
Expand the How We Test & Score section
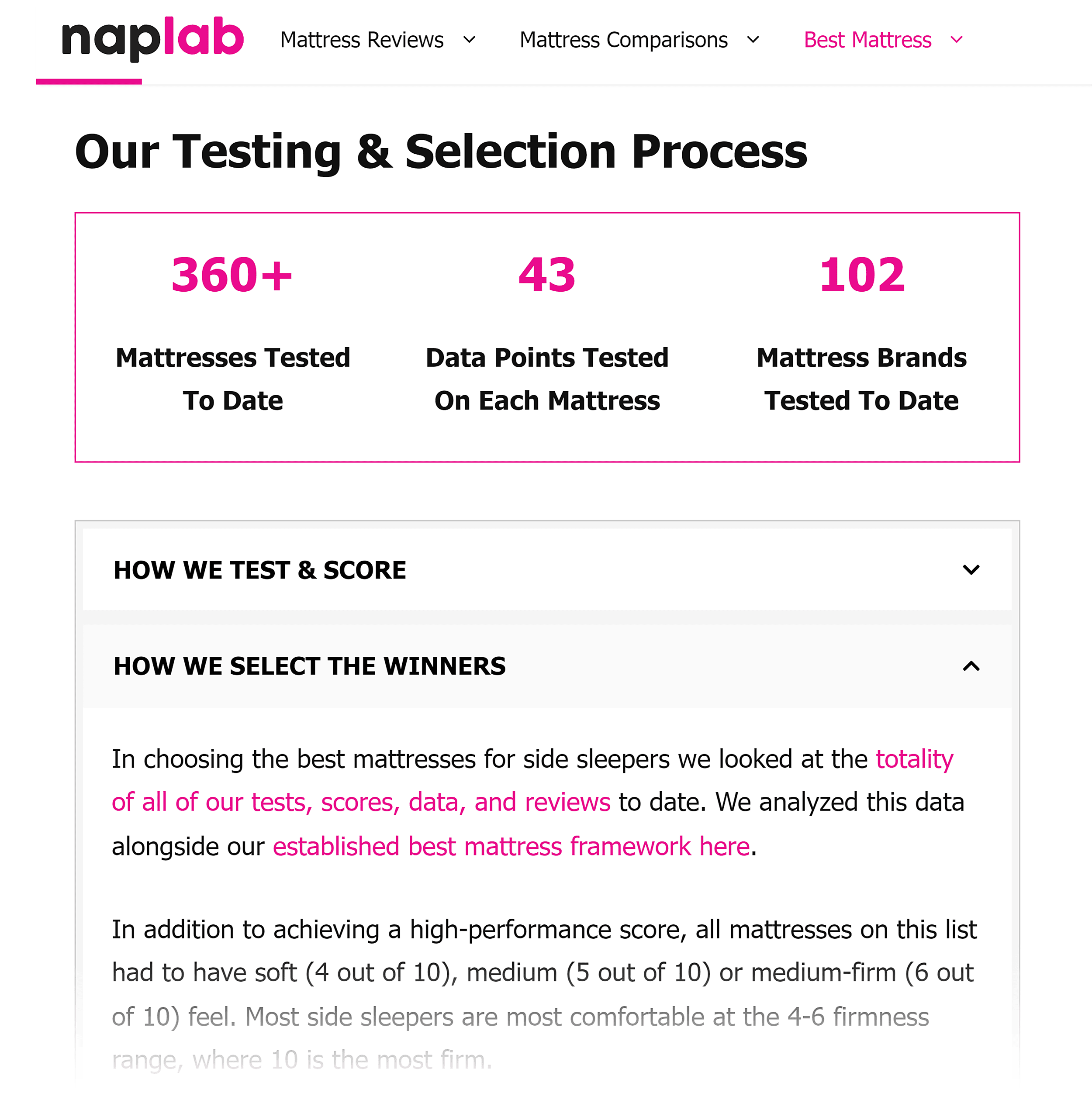point(260,569)
